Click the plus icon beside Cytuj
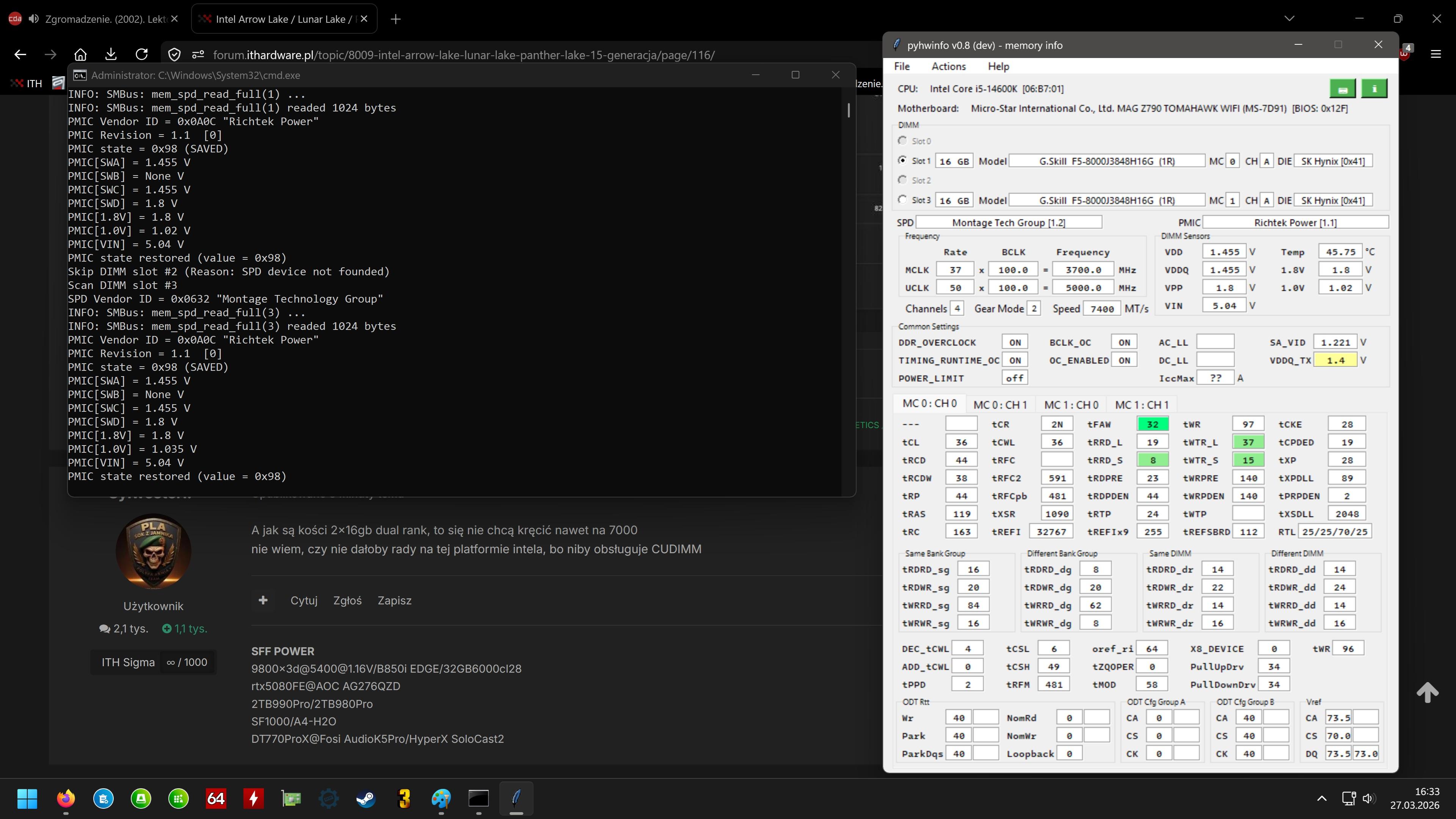 [263, 600]
